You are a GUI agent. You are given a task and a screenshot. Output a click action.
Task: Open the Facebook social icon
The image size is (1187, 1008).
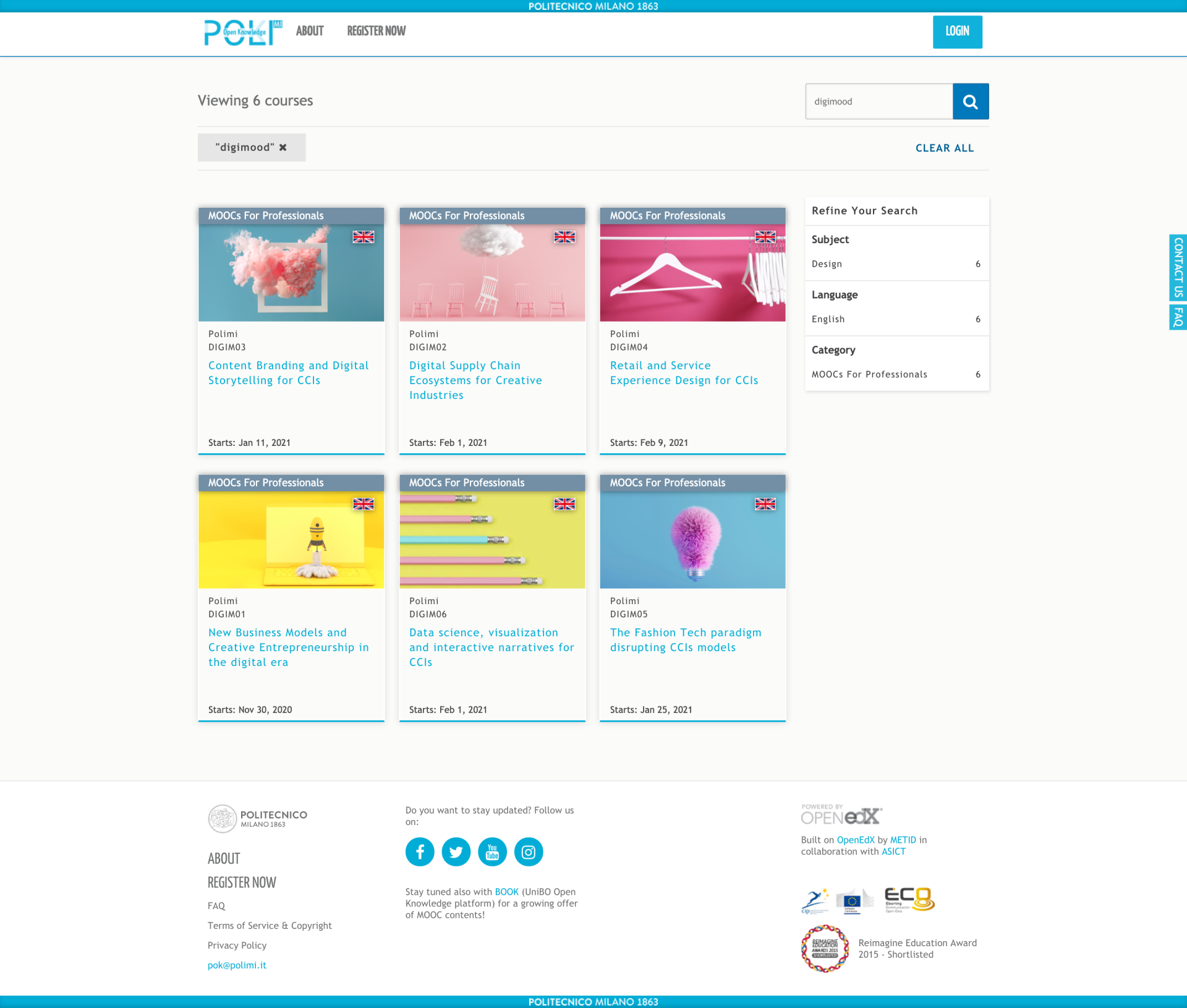[x=420, y=852]
